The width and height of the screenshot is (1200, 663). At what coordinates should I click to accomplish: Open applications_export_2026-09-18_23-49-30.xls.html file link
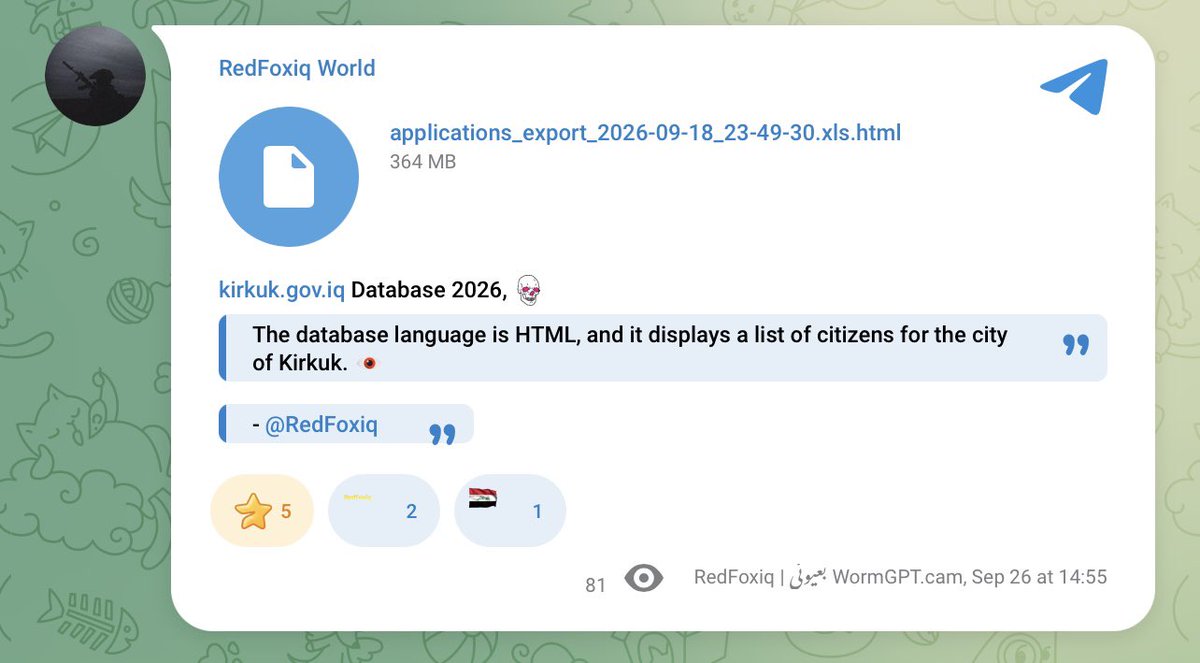tap(645, 133)
